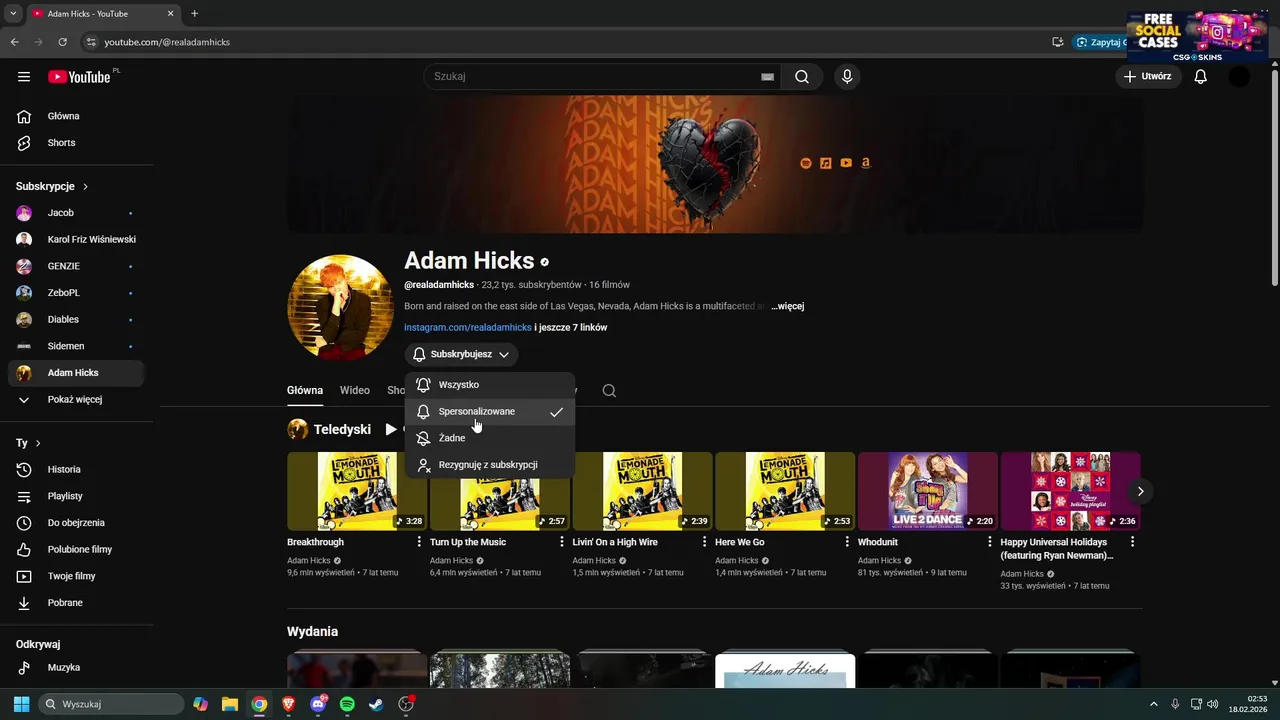Viewport: 1280px width, 720px height.
Task: Select Wszystko notifications option
Action: [x=490, y=385]
